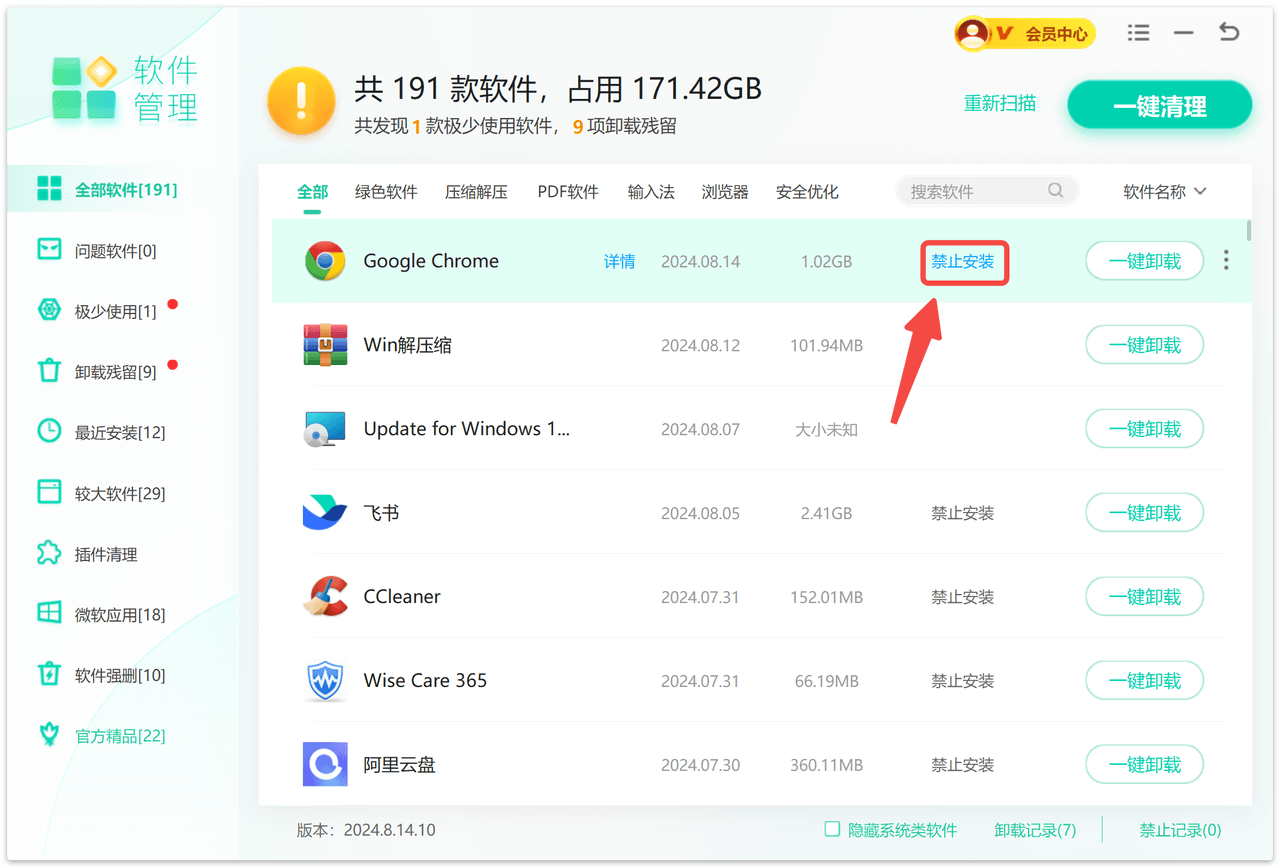Open the hamburger menu icon in title bar
This screenshot has height=868, width=1280.
(1138, 33)
